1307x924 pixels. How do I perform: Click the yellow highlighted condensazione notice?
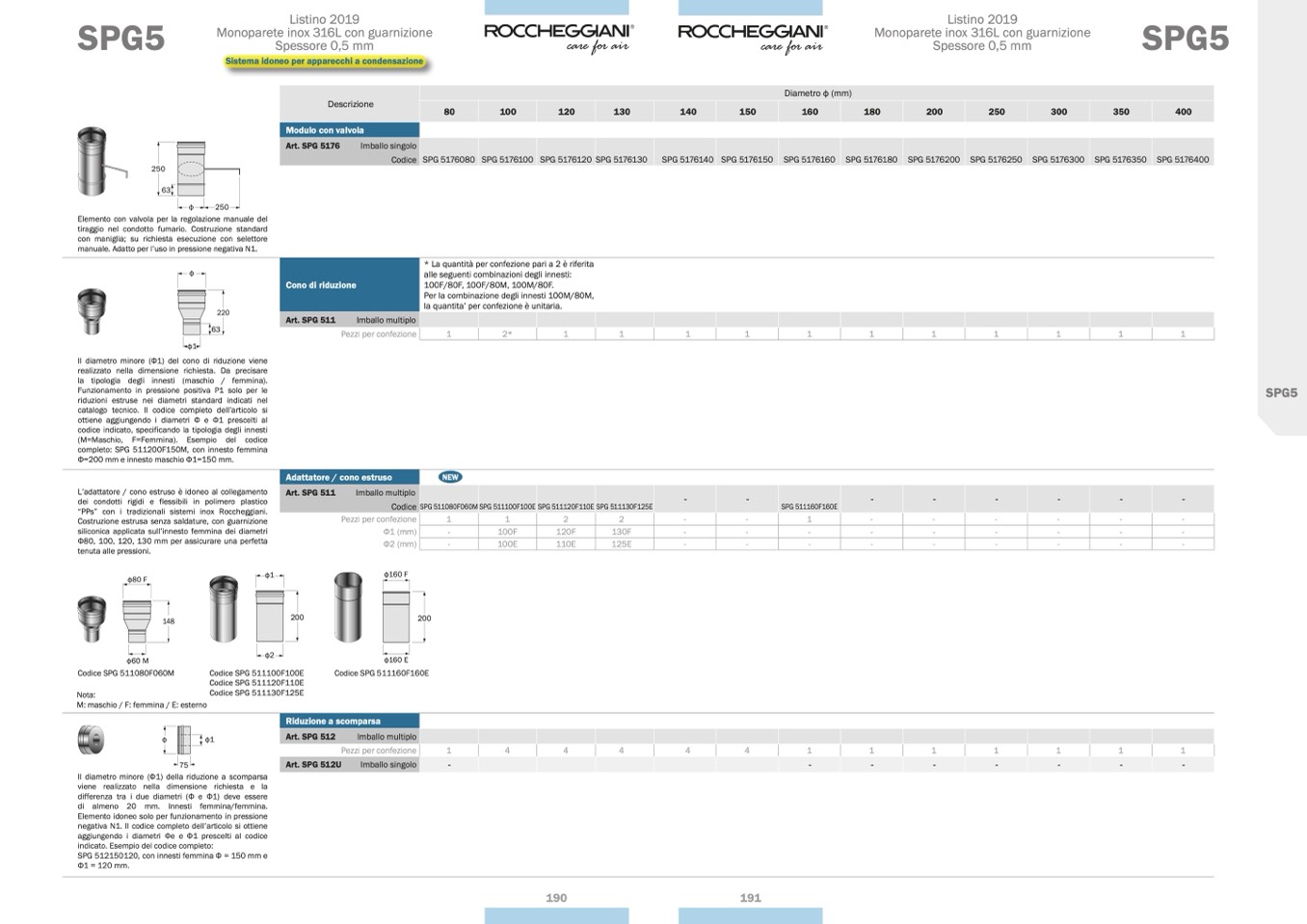325,62
